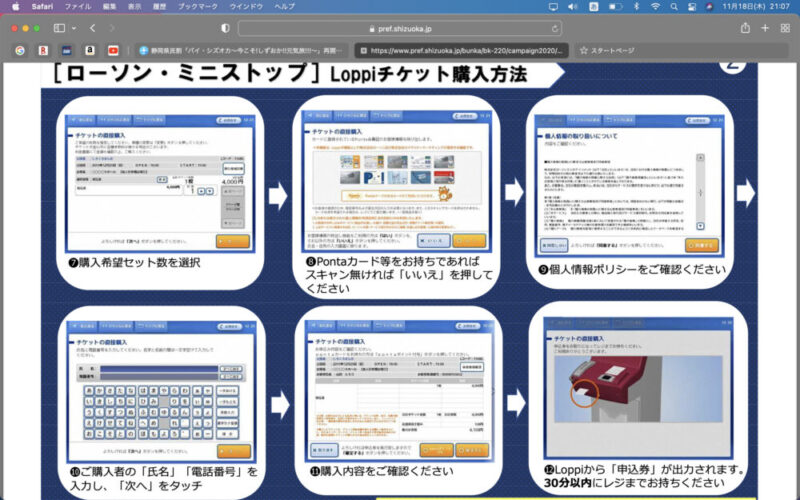Open the ブックマーク menu
This screenshot has width=800, height=500.
coord(197,7)
